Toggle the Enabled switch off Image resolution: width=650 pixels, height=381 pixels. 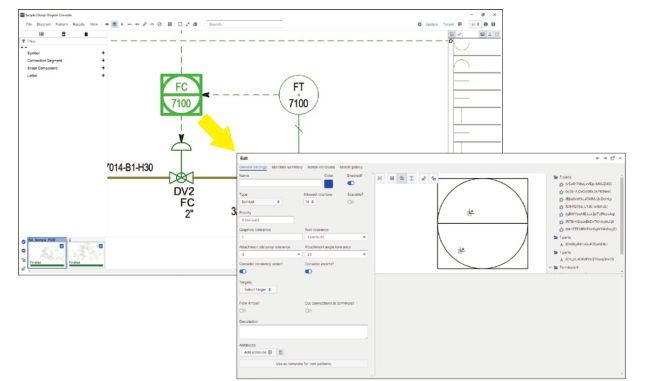click(351, 183)
